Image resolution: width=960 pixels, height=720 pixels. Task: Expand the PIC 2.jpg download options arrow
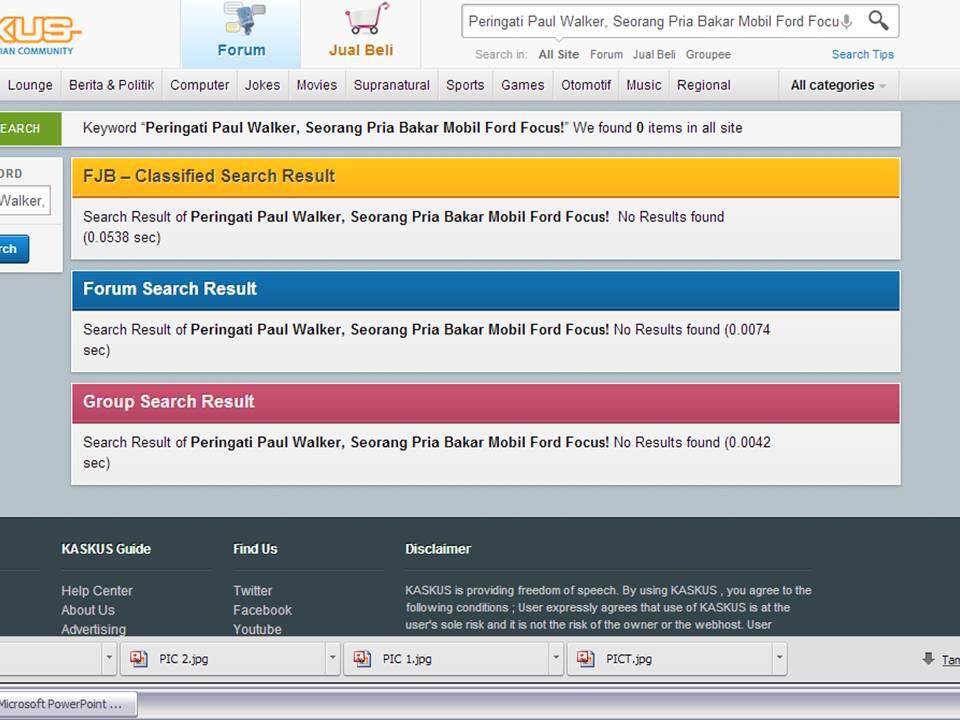[x=332, y=658]
